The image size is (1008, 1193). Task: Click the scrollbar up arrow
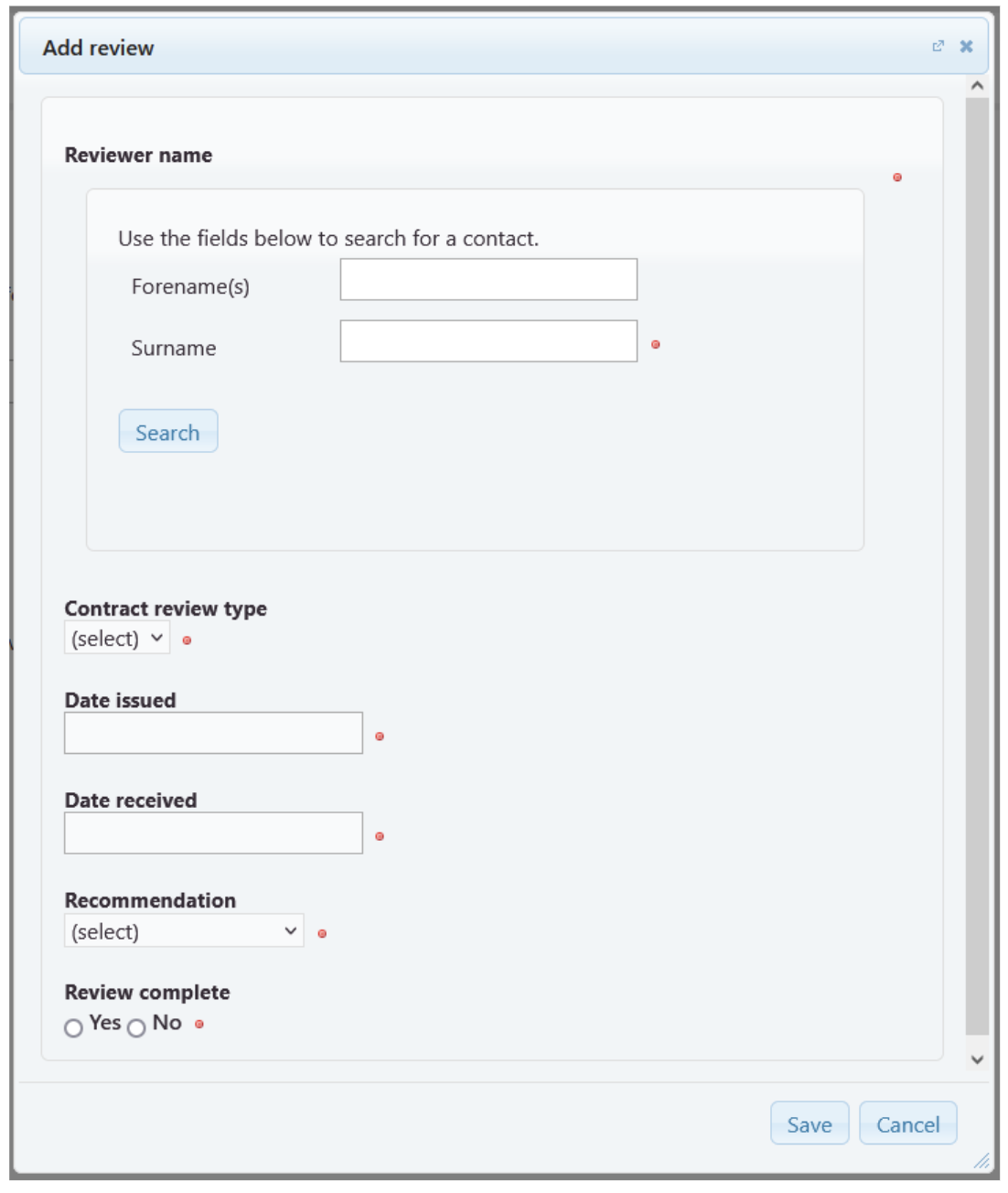pos(977,86)
